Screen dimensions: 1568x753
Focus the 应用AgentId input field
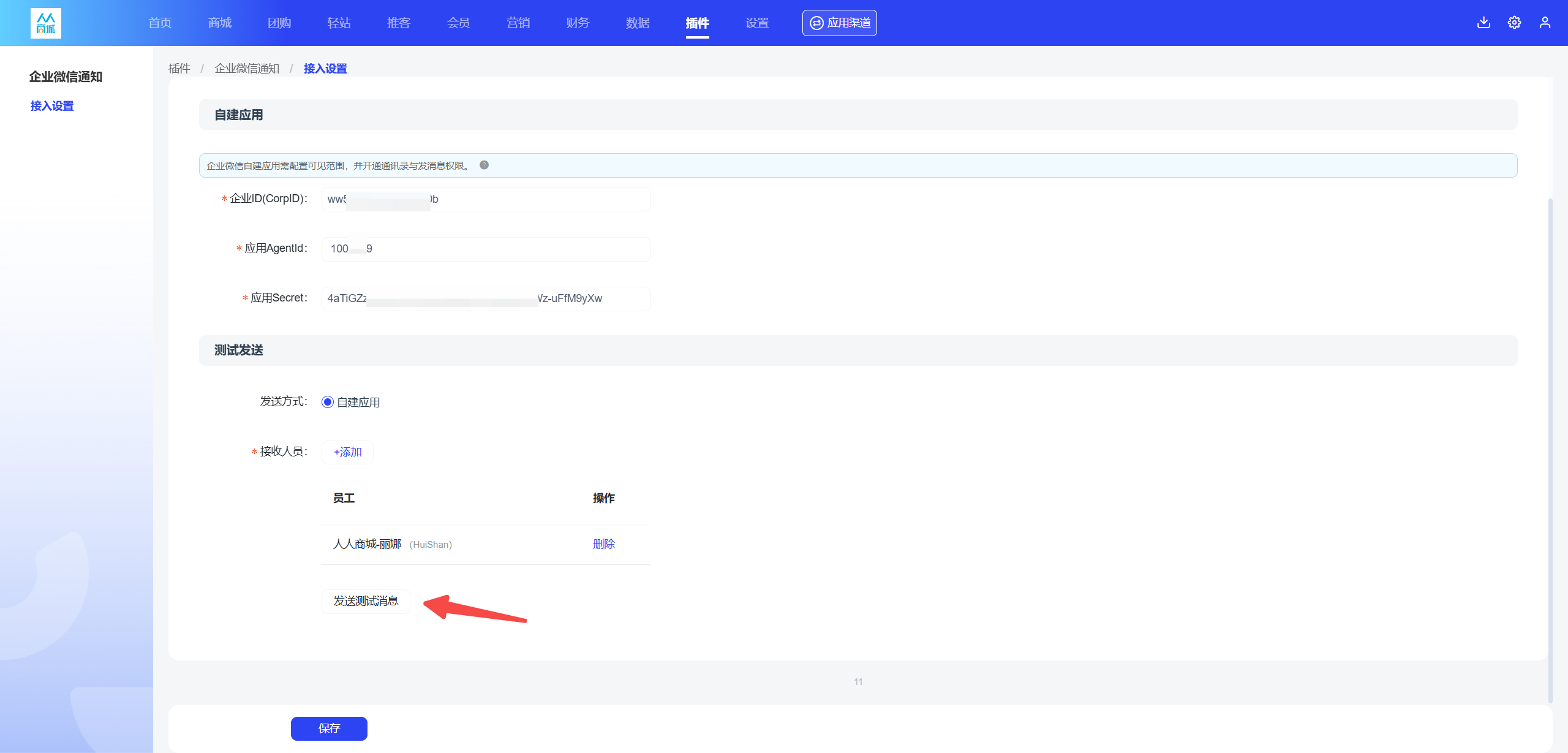486,249
